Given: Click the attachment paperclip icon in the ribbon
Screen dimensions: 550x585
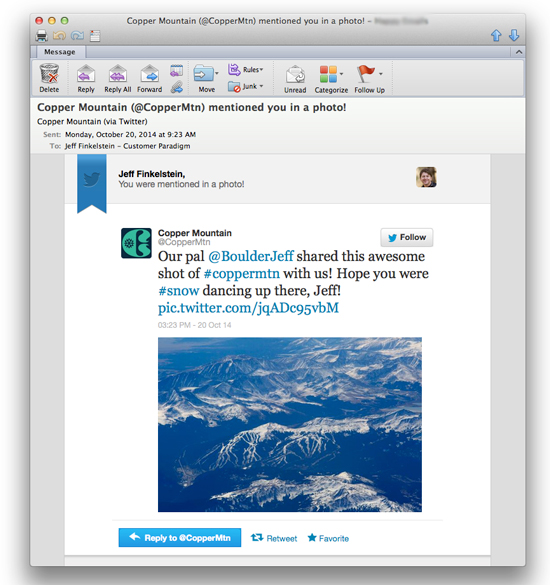Looking at the screenshot, I should click(176, 87).
